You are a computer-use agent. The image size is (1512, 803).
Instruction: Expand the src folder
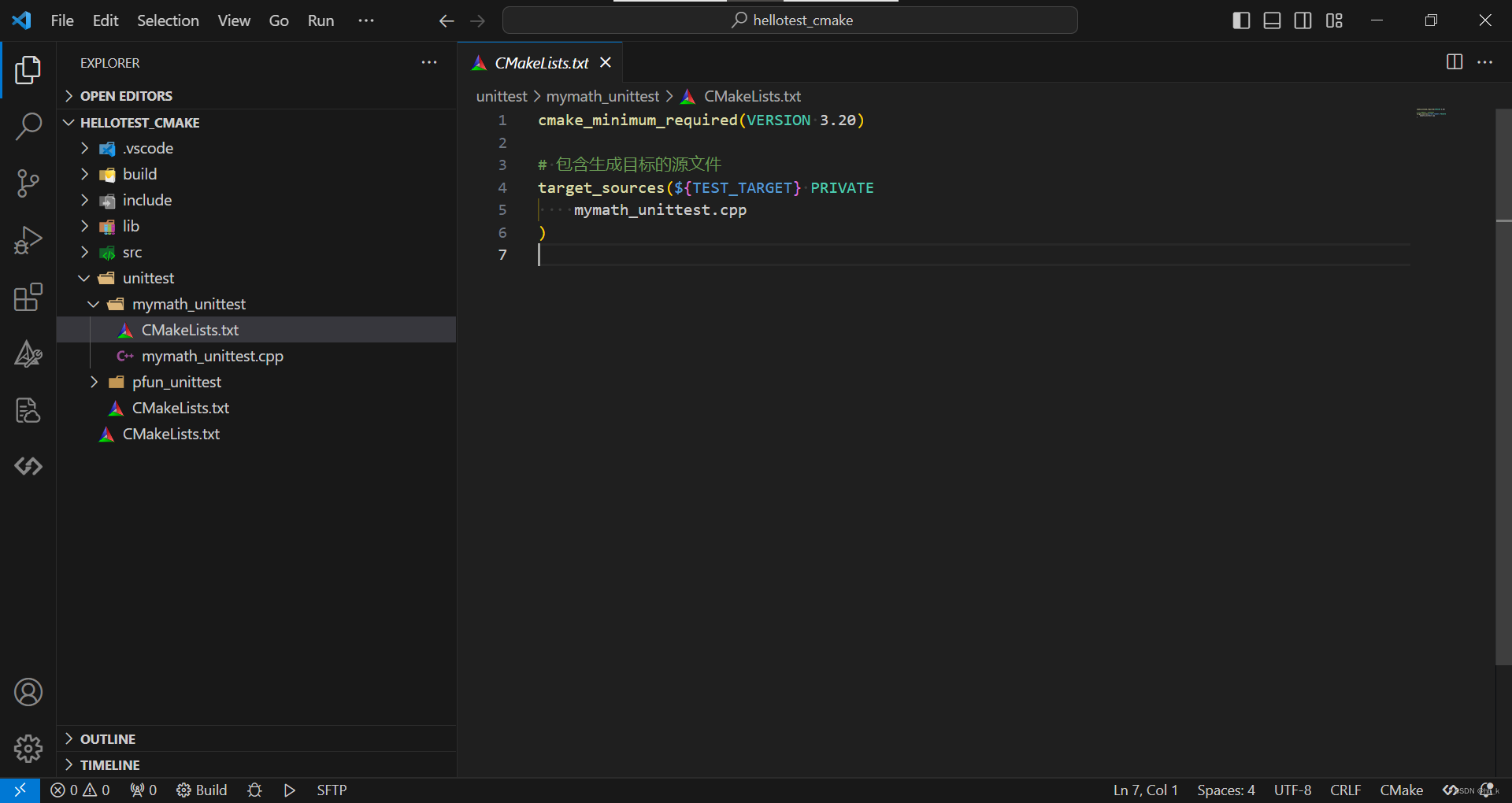coord(257,252)
